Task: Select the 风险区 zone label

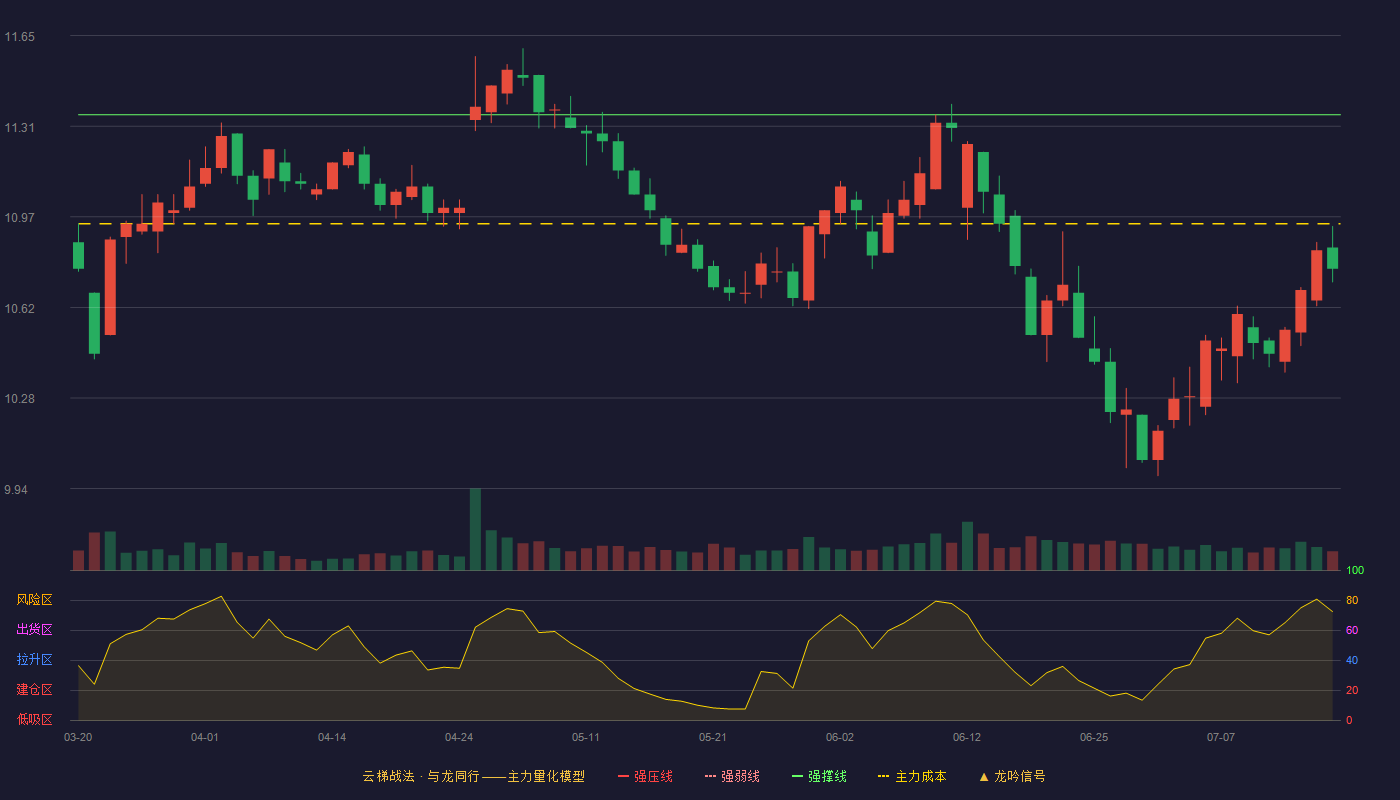Action: (34, 600)
